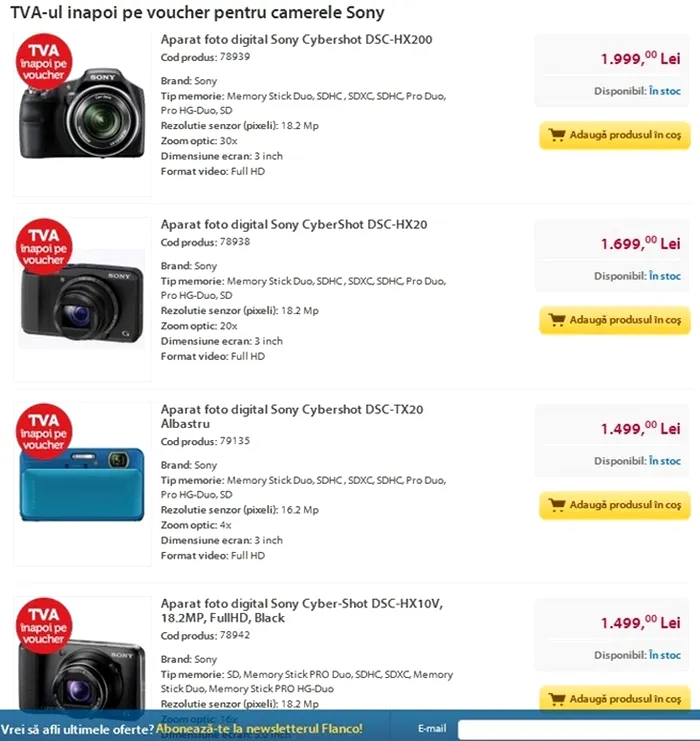View DSC-HX20 camera product image
Screen dimensions: 700x741
pyautogui.click(x=82, y=299)
